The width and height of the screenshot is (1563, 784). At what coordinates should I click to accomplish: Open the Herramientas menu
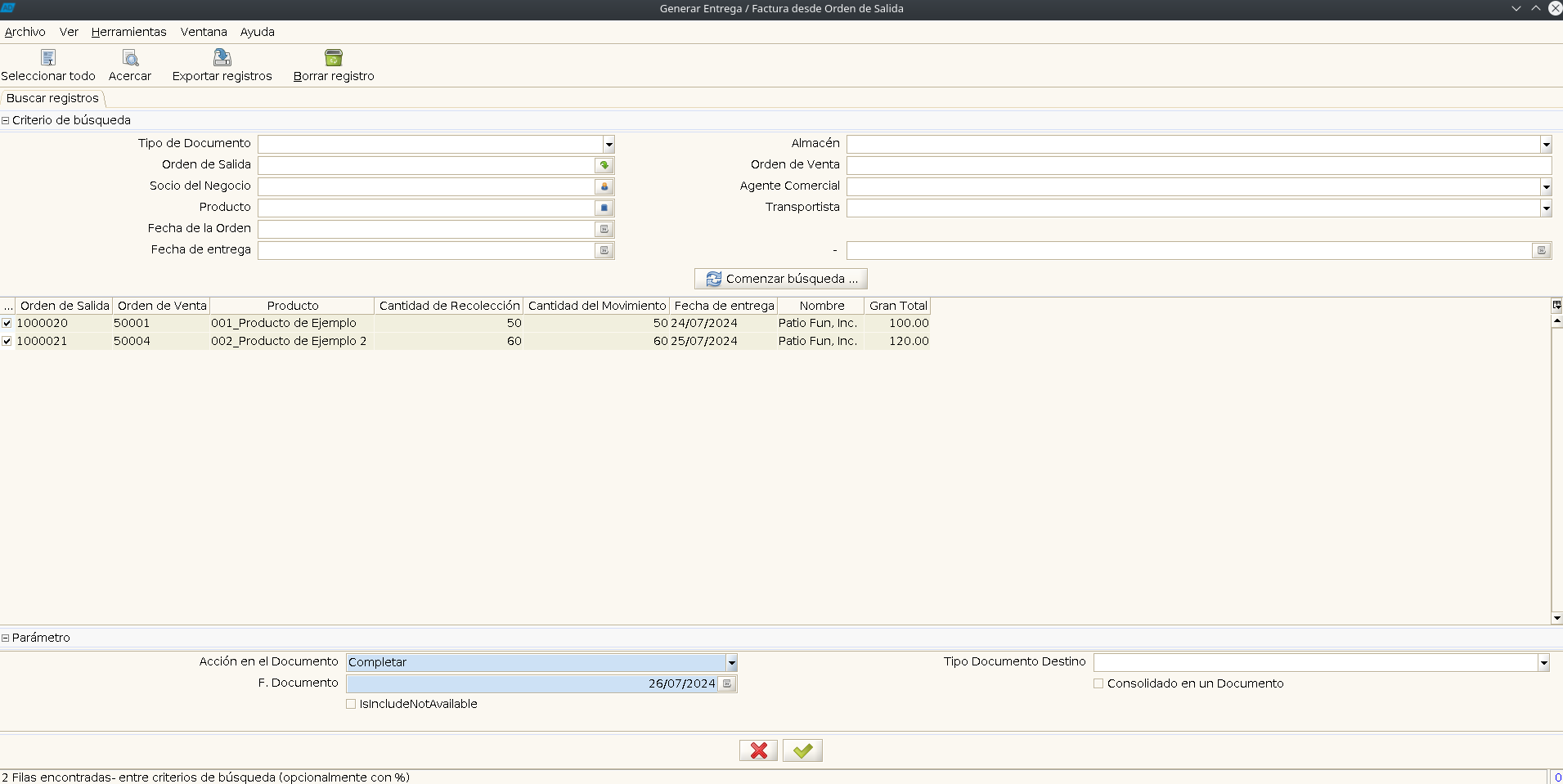(129, 32)
